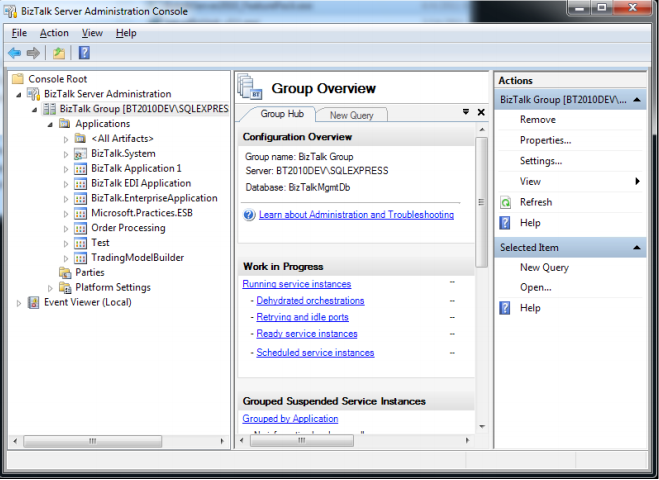
Task: Click the BizTalk.System application icon
Action: tap(80, 153)
